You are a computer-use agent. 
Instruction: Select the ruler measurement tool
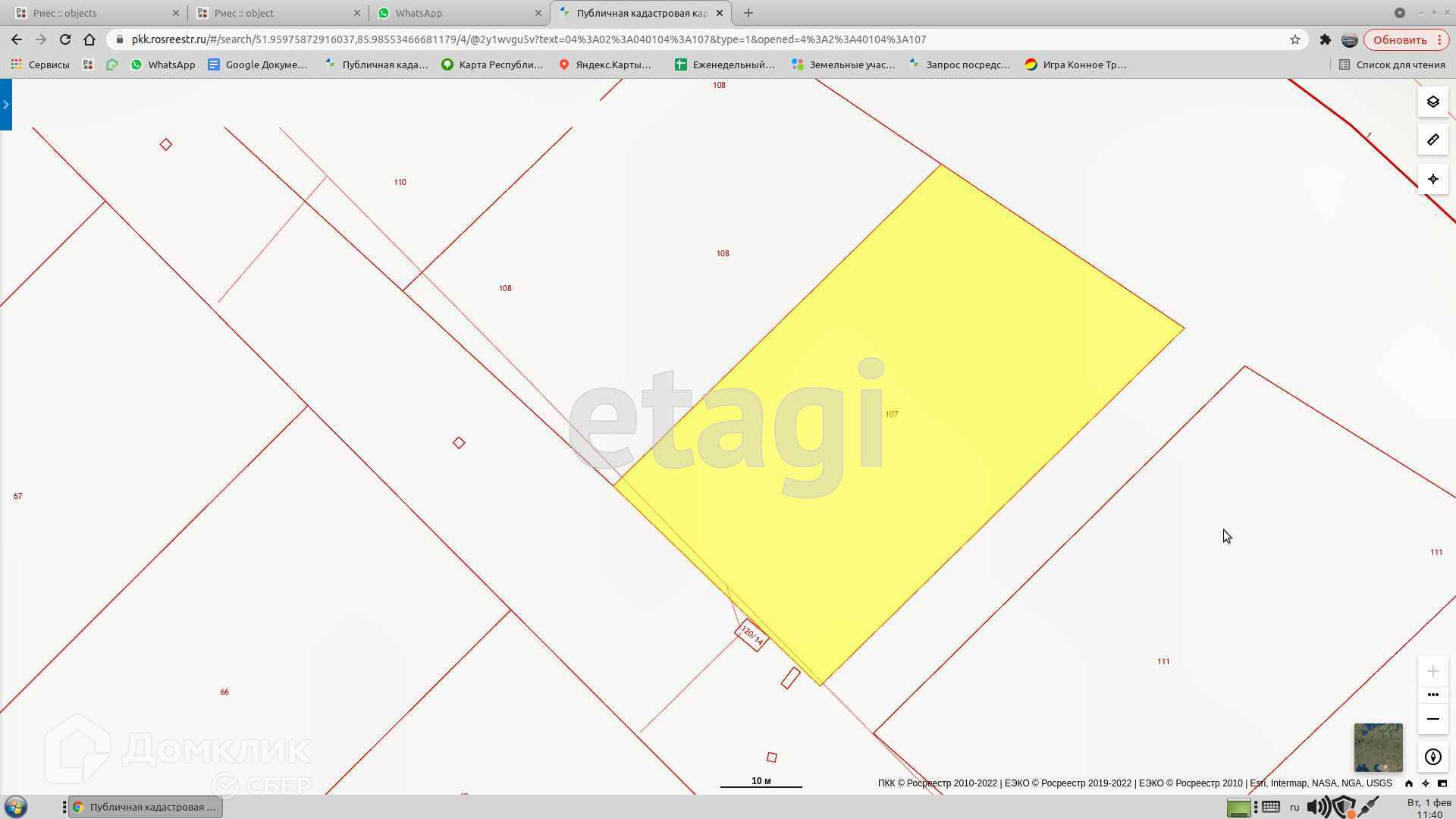click(1432, 140)
